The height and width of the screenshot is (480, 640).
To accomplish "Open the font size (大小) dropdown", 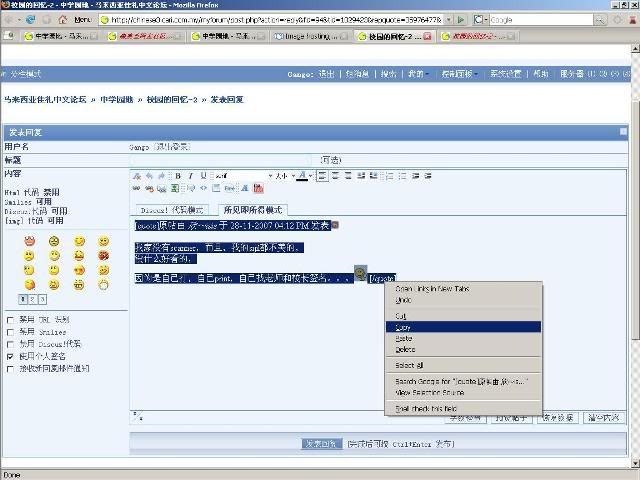I will [292, 176].
